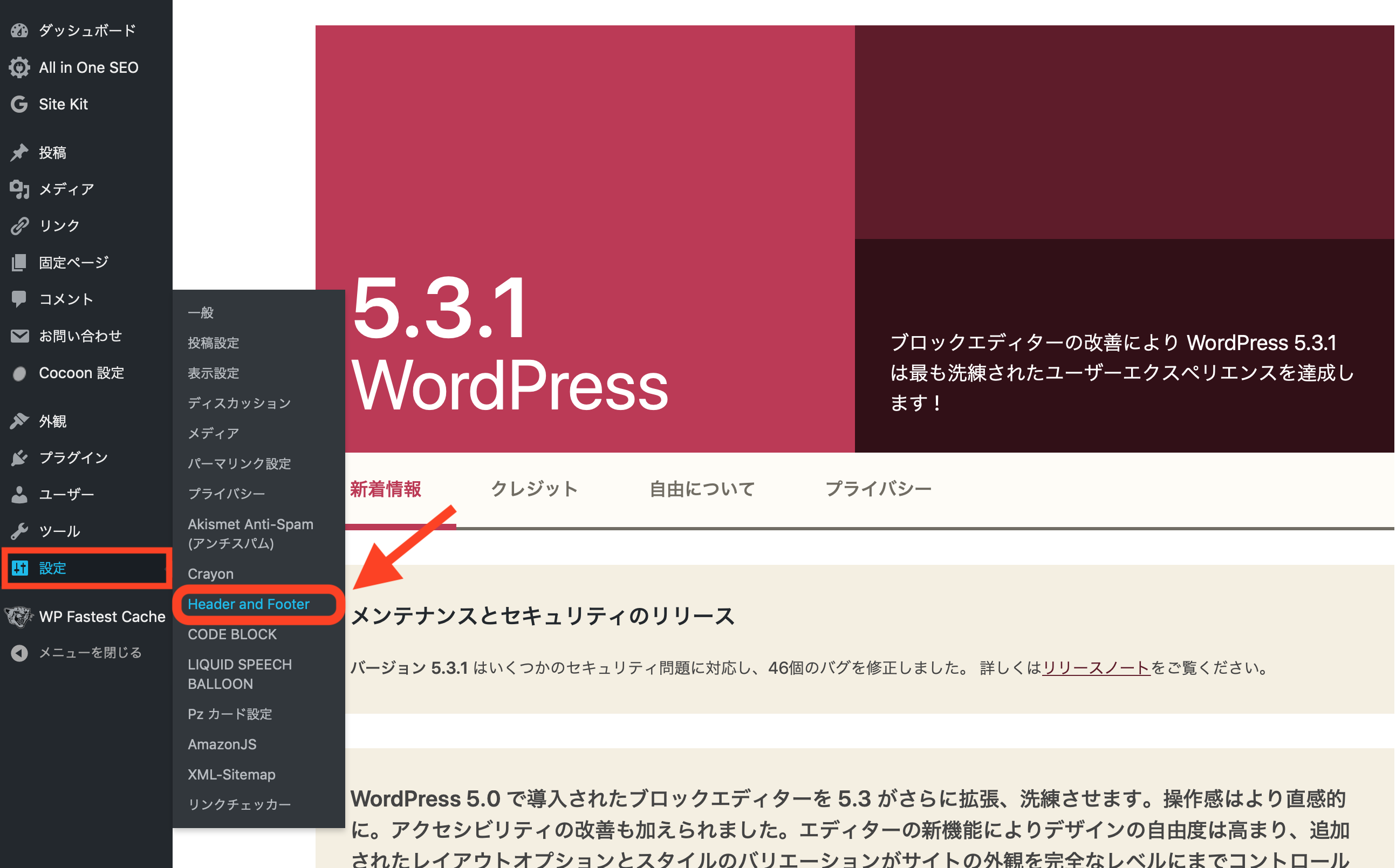Open Pz カード設定 submenu item
Image resolution: width=1396 pixels, height=868 pixels.
click(230, 714)
